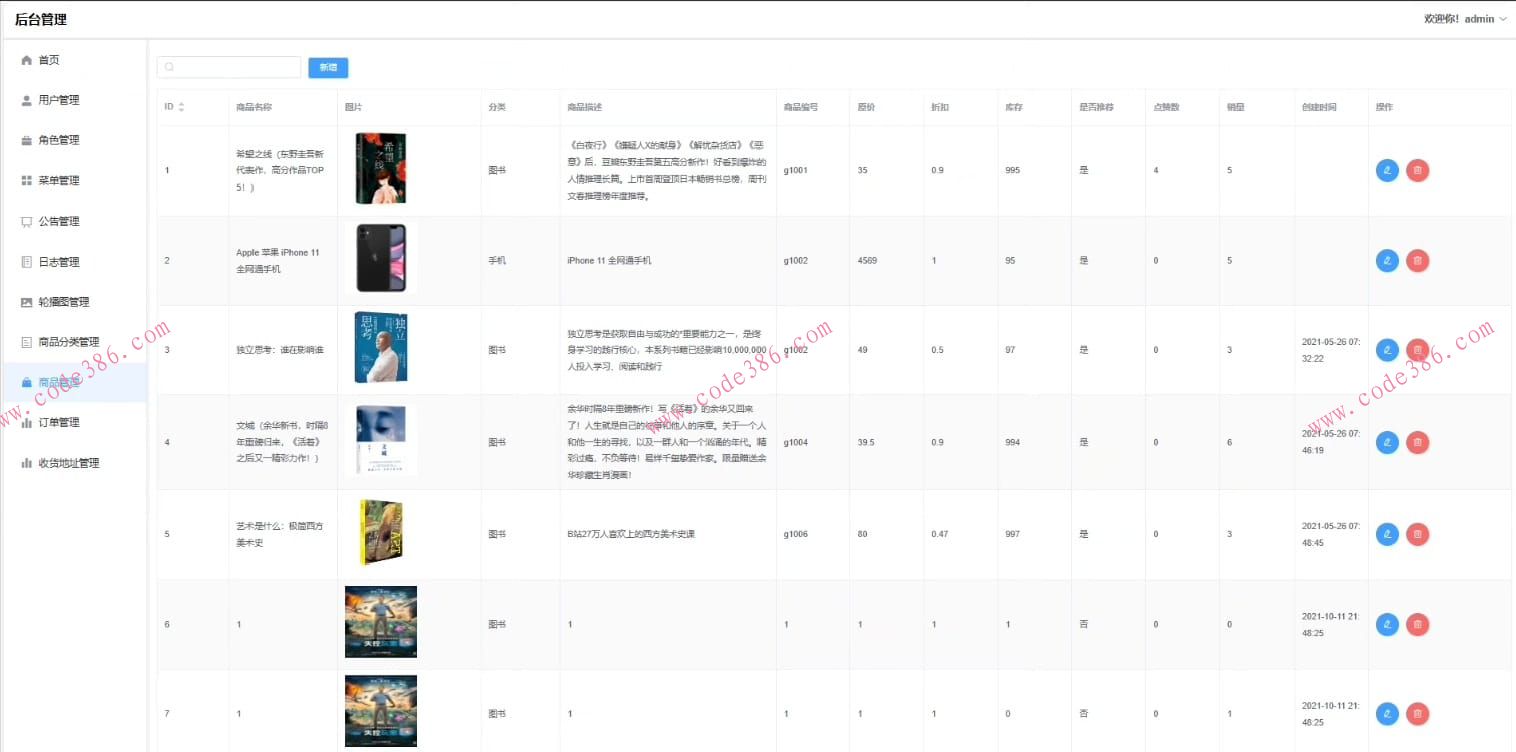The height and width of the screenshot is (752, 1516).
Task: Click the 点赞数 column header
Action: tap(1167, 107)
